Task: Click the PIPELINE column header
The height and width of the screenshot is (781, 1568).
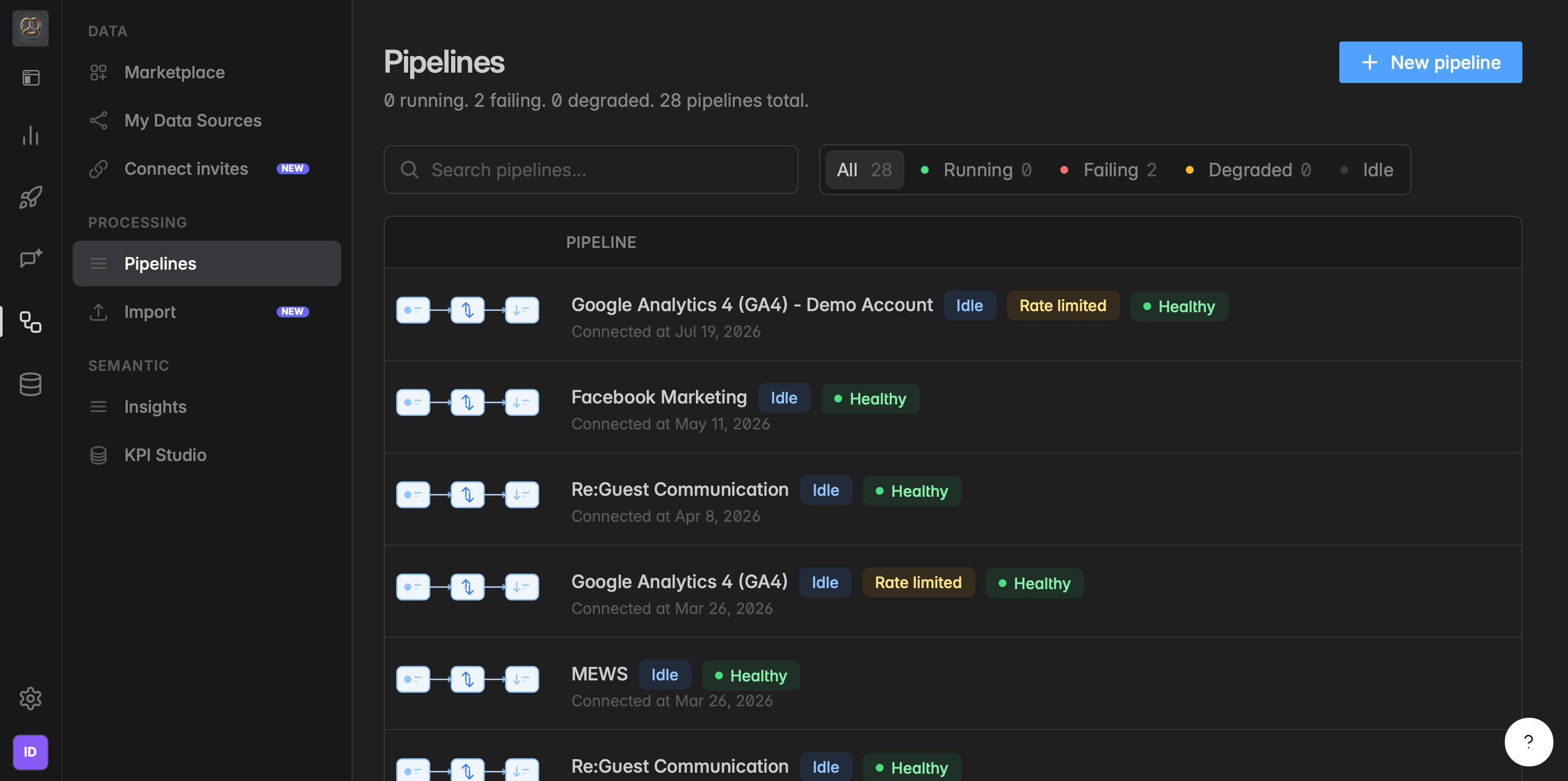Action: tap(601, 242)
